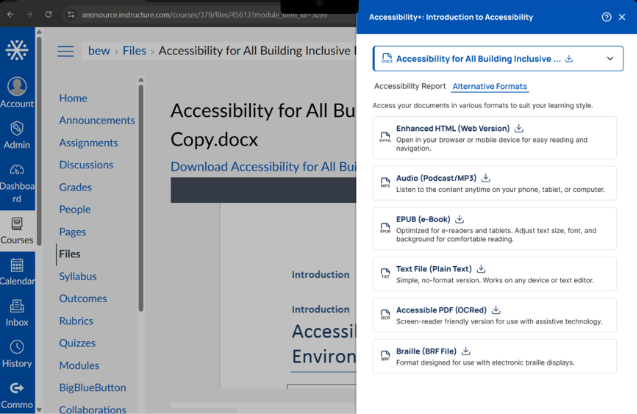Toggle course navigation hamburger menu
The height and width of the screenshot is (414, 637).
point(65,51)
